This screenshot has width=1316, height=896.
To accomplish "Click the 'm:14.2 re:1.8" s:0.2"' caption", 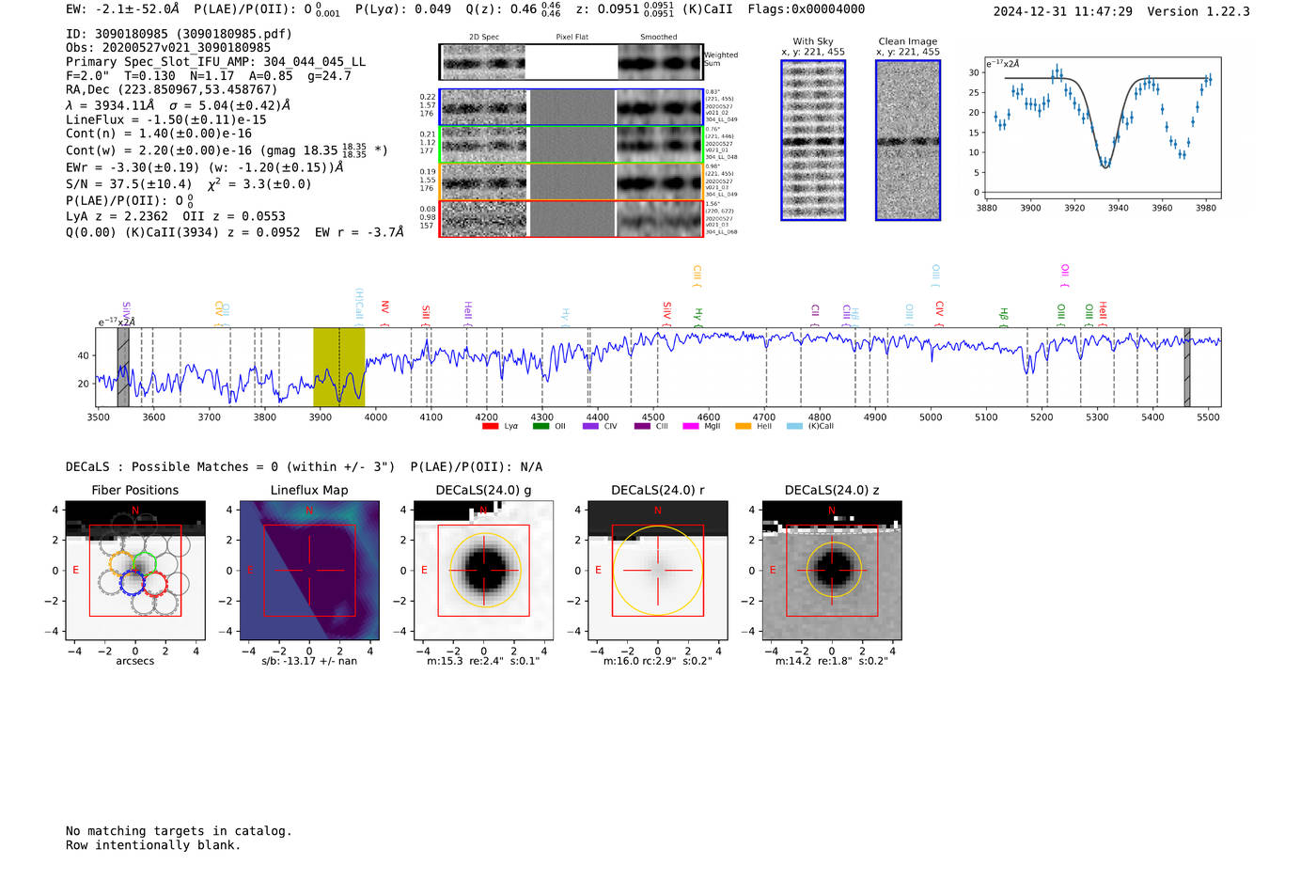I will [x=832, y=661].
